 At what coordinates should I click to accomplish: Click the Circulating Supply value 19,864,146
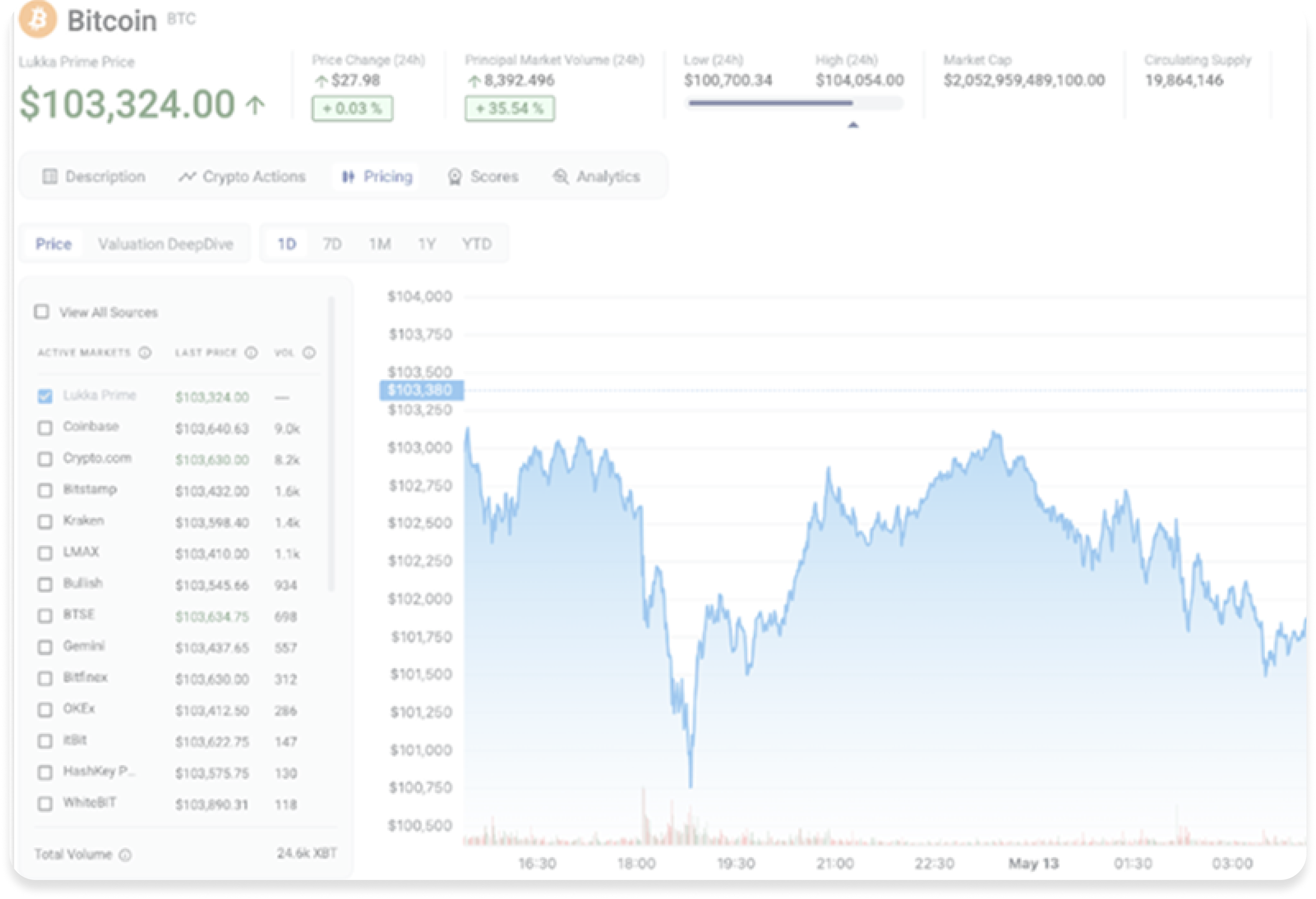tap(1184, 81)
